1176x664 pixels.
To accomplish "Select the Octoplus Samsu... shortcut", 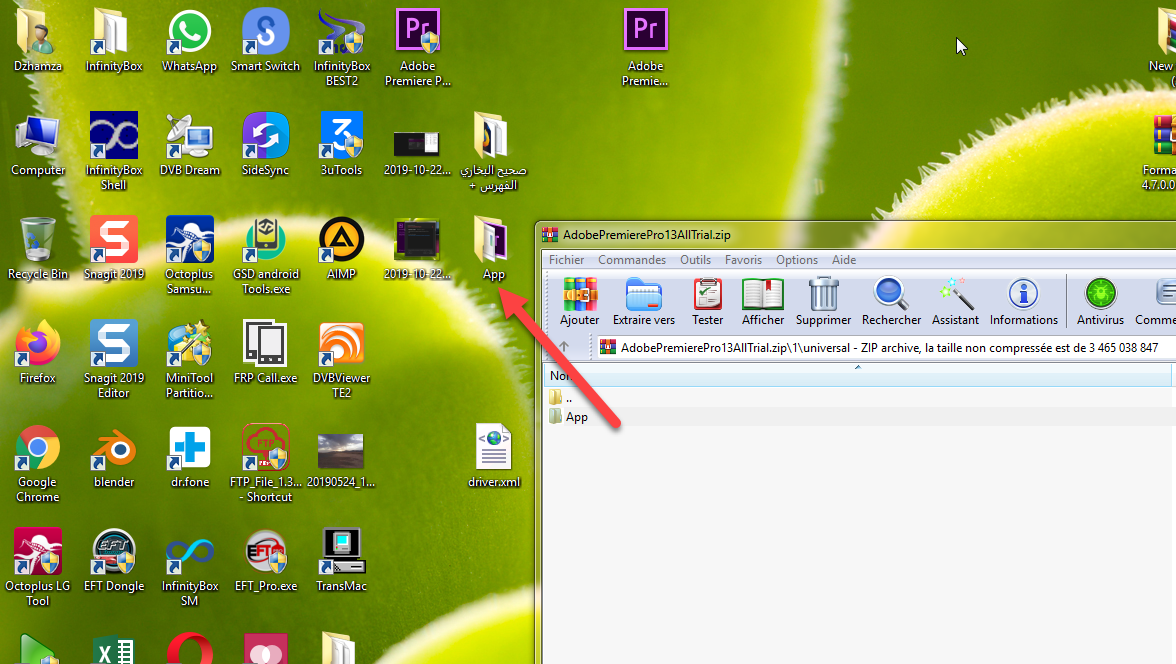I will coord(189,255).
